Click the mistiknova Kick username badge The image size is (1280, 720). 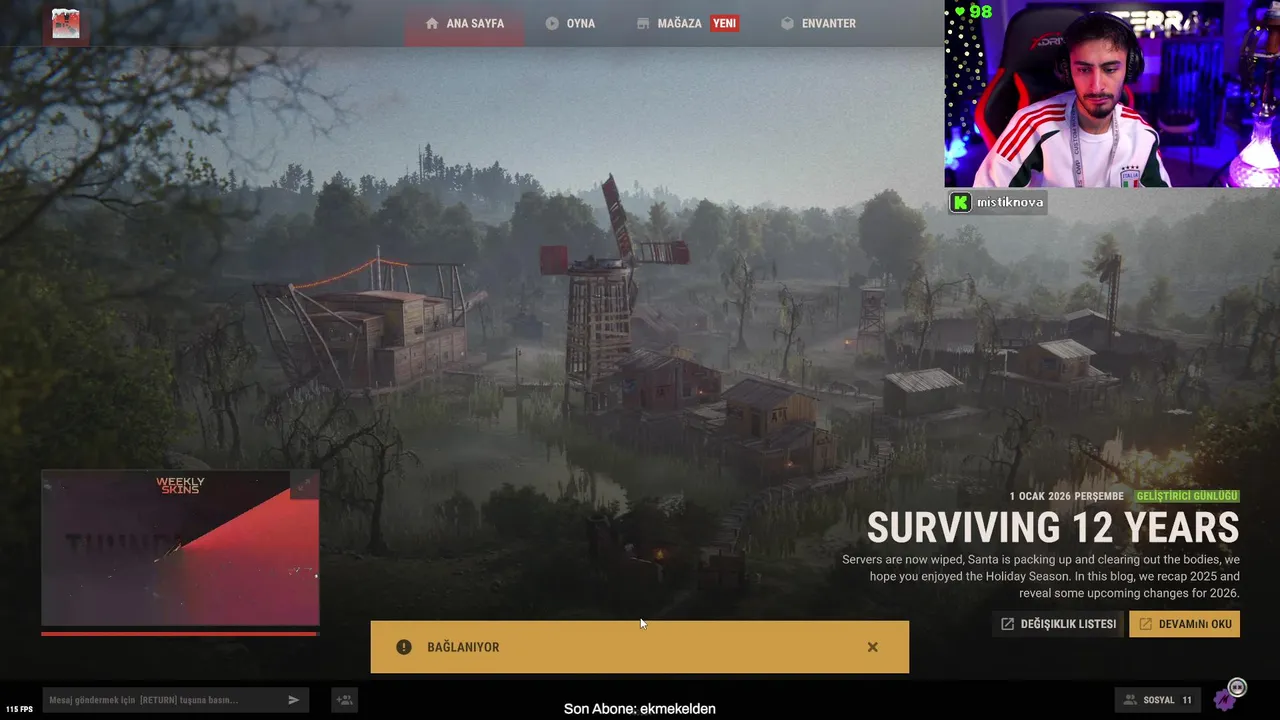(997, 202)
